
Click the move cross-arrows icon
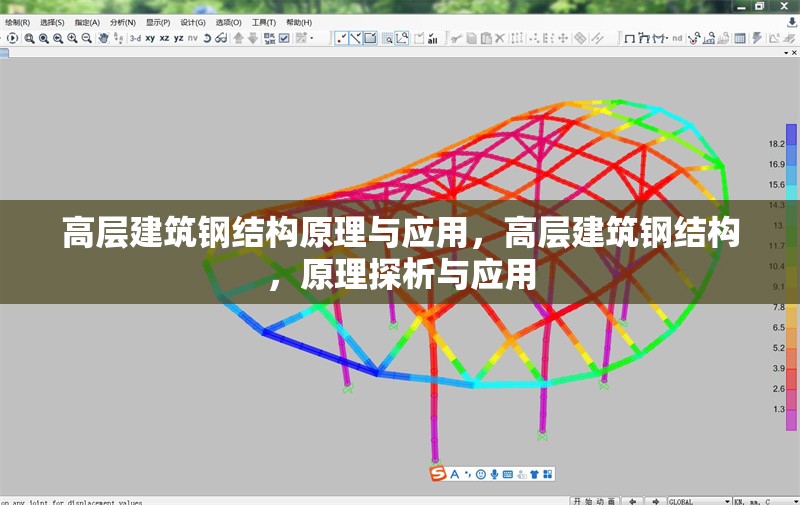click(563, 38)
